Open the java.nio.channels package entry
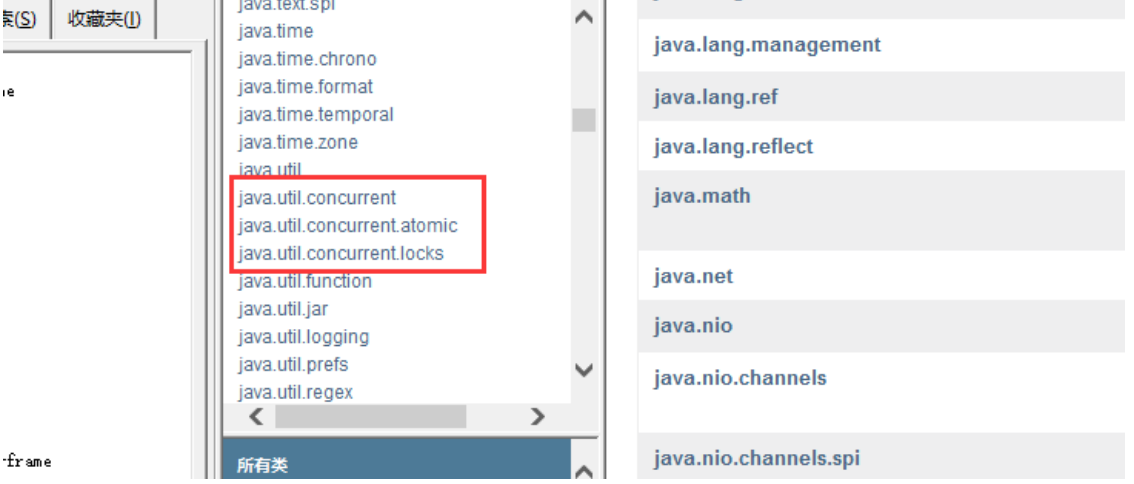This screenshot has width=1134, height=484. point(740,378)
